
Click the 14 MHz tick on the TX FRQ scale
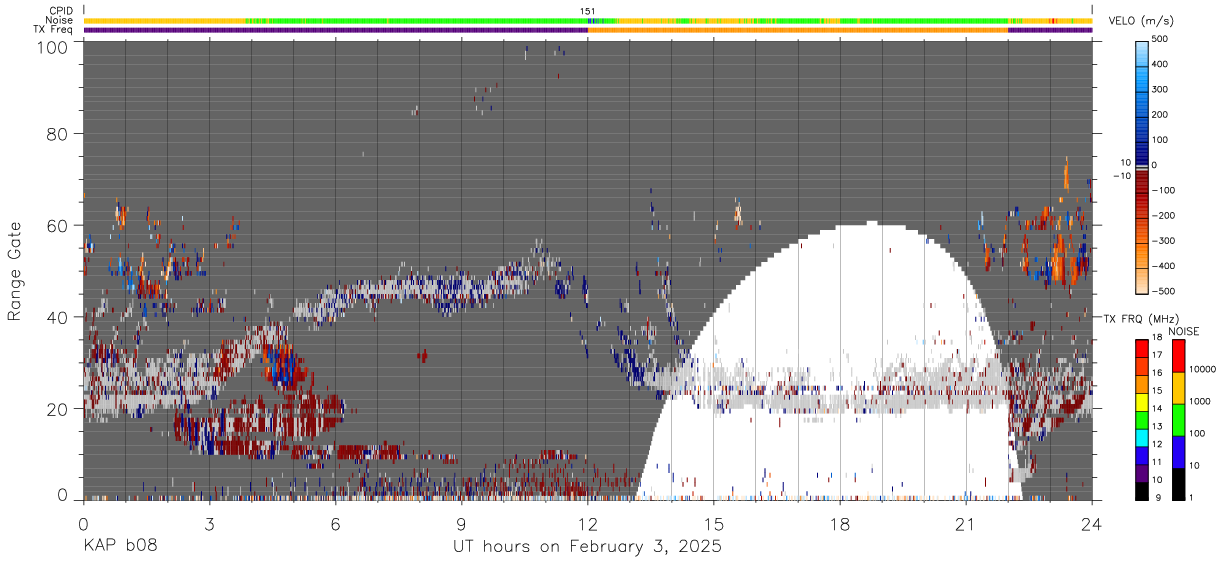coord(1158,410)
